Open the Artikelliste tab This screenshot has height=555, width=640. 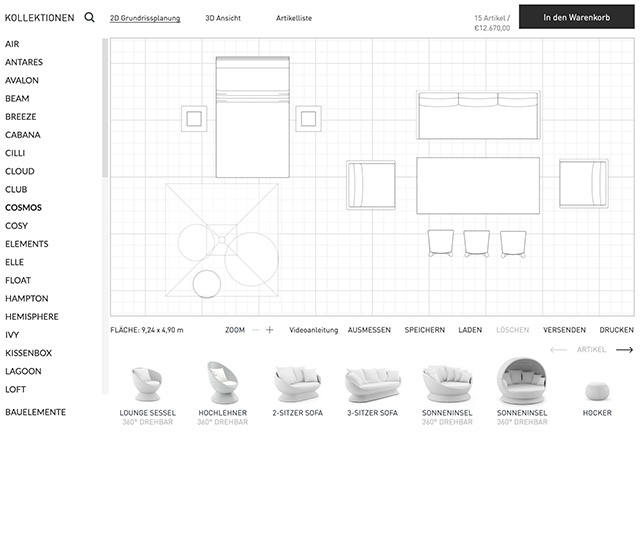coord(294,18)
